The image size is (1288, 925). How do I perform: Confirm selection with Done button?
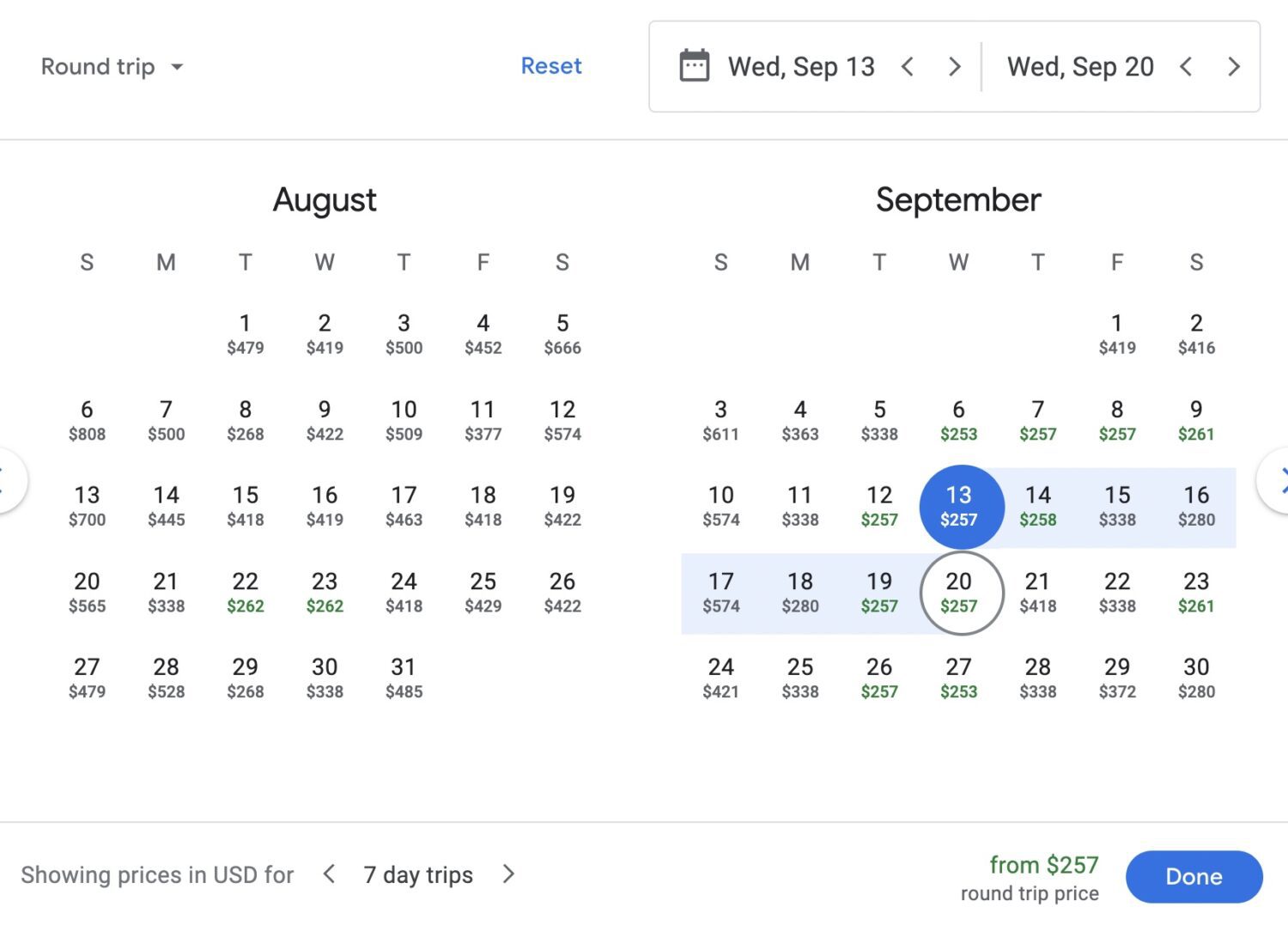click(x=1194, y=876)
